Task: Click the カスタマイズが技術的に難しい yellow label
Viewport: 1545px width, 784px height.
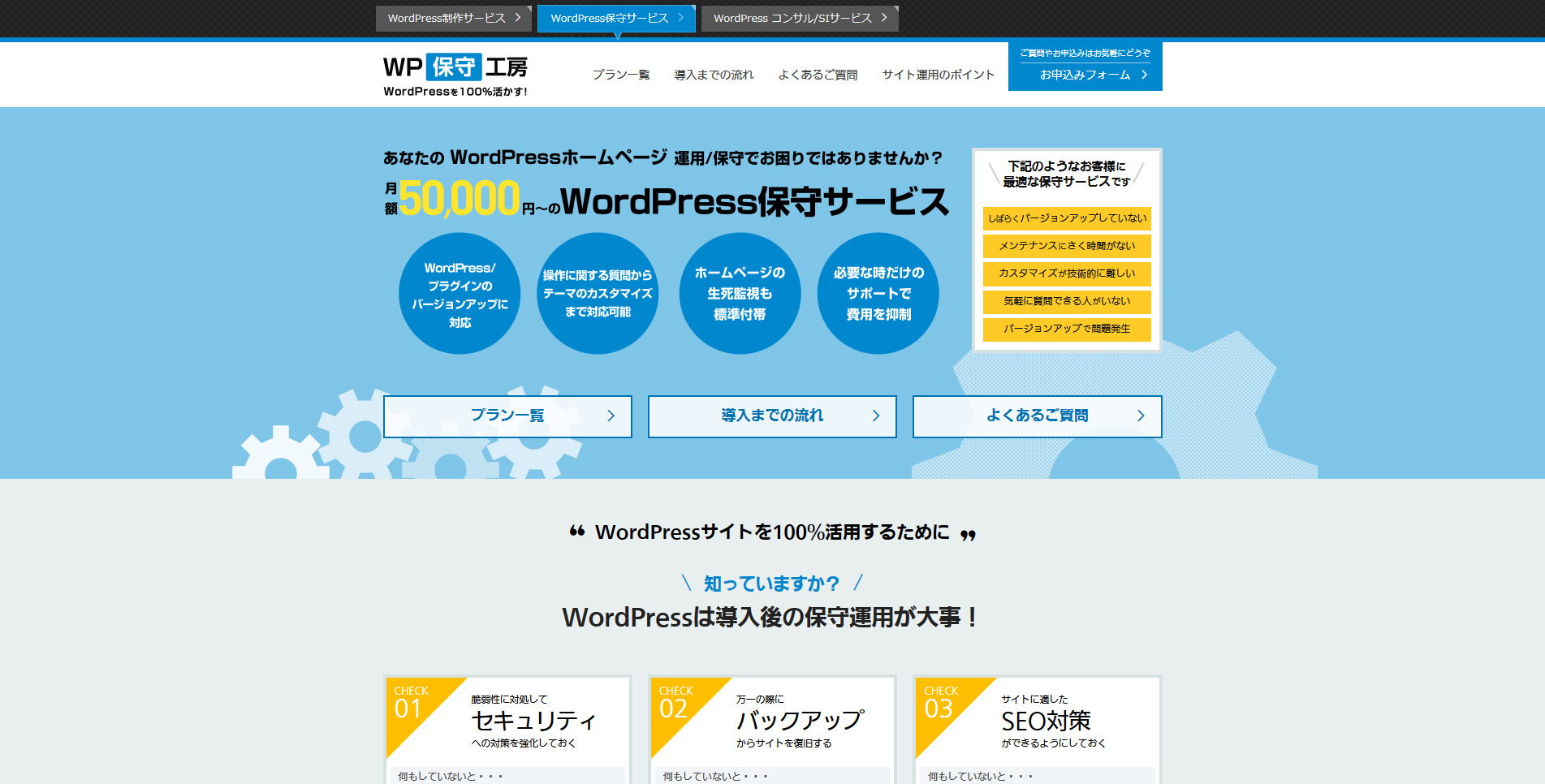Action: pyautogui.click(x=1067, y=274)
